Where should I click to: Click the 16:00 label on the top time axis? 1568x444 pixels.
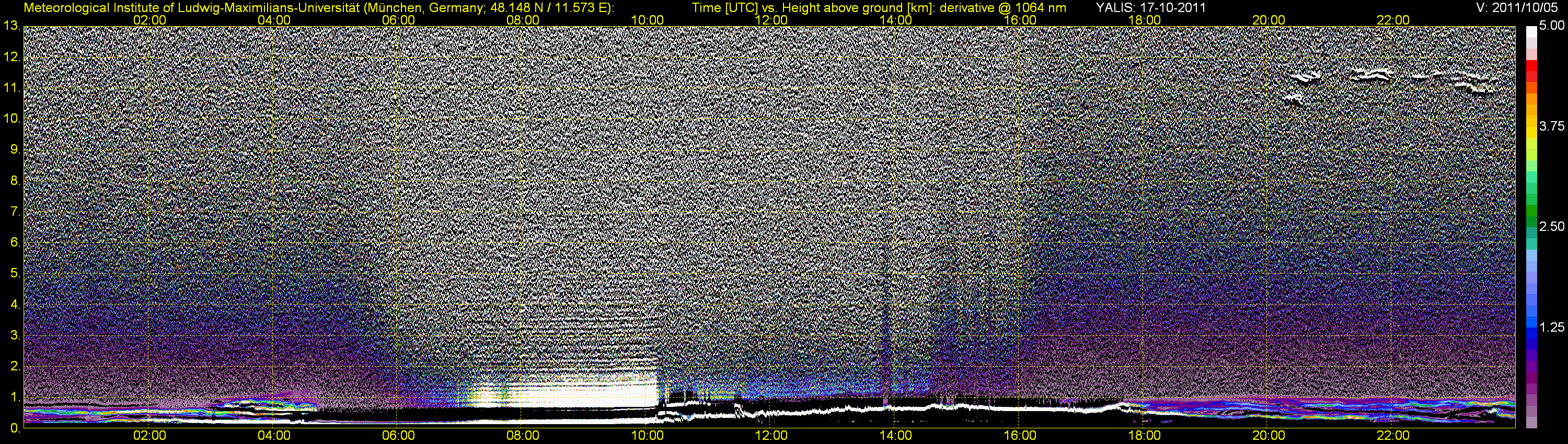[x=1020, y=20]
